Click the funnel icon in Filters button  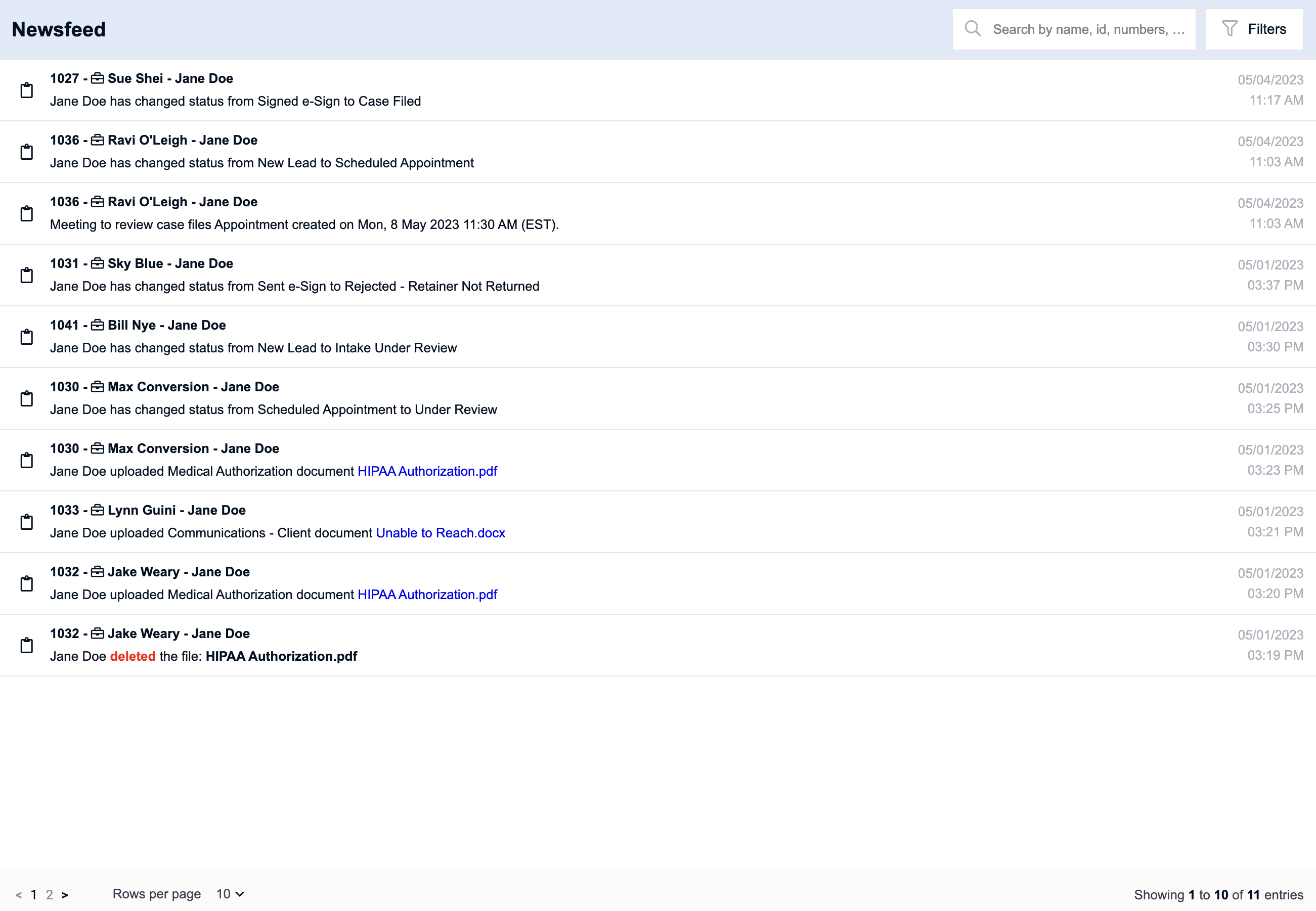tap(1230, 28)
